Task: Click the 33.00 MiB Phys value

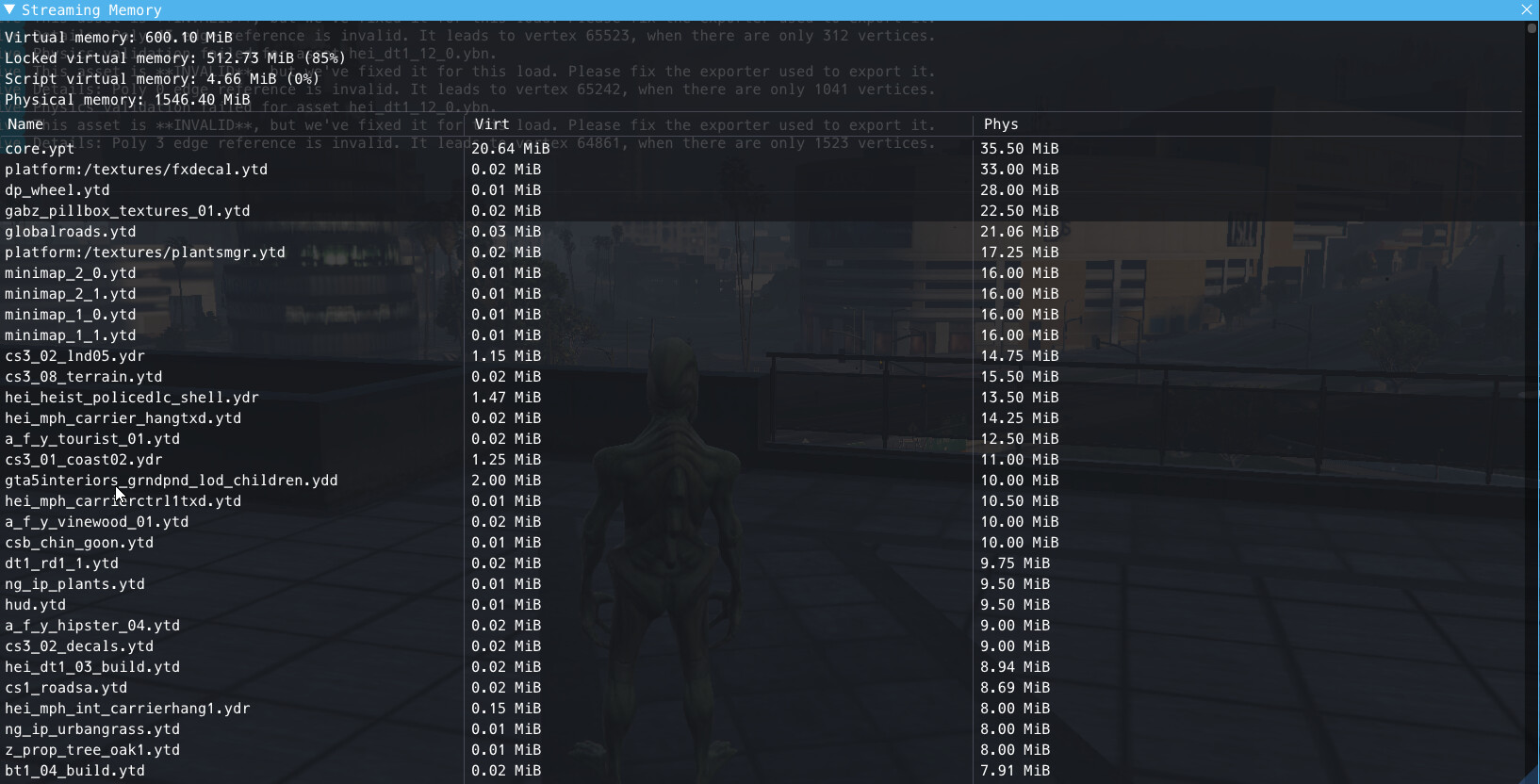Action: point(1020,170)
